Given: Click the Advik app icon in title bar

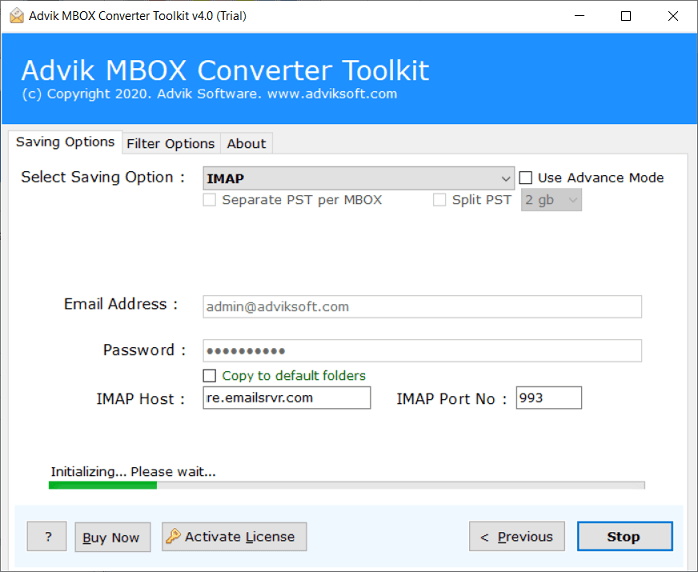Looking at the screenshot, I should point(16,16).
